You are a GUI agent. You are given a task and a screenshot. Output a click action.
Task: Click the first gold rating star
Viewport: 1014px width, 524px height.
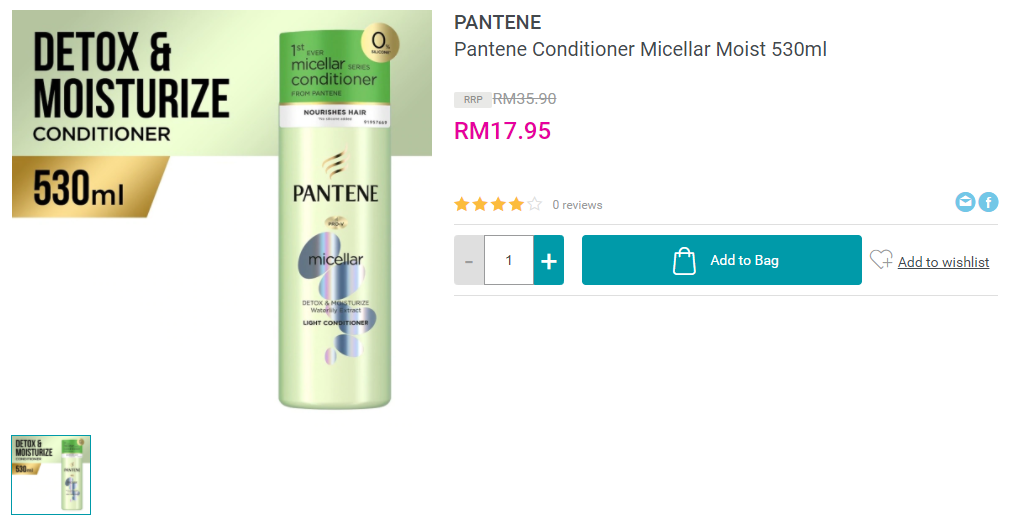[x=462, y=205]
